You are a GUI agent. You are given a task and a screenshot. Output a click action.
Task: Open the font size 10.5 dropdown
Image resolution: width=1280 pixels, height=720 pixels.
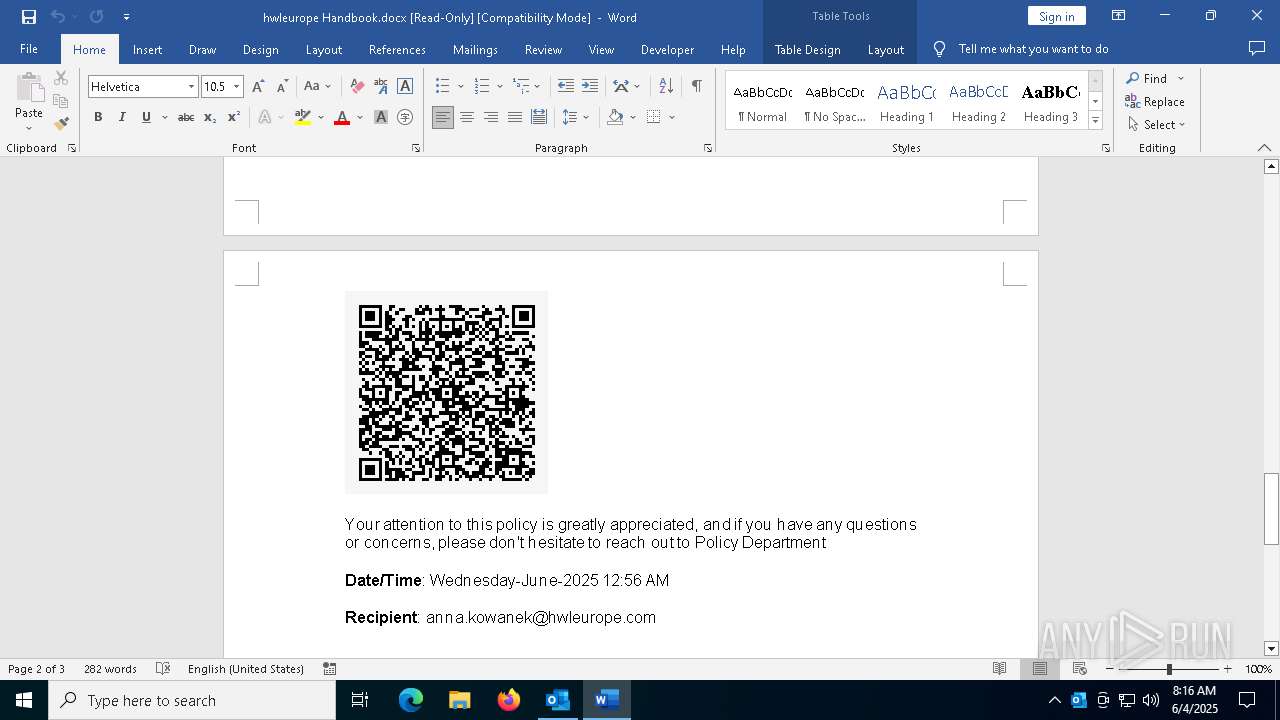[237, 87]
